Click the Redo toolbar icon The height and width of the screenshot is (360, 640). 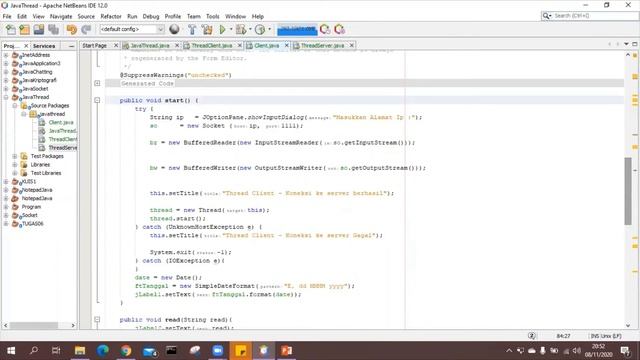86,29
